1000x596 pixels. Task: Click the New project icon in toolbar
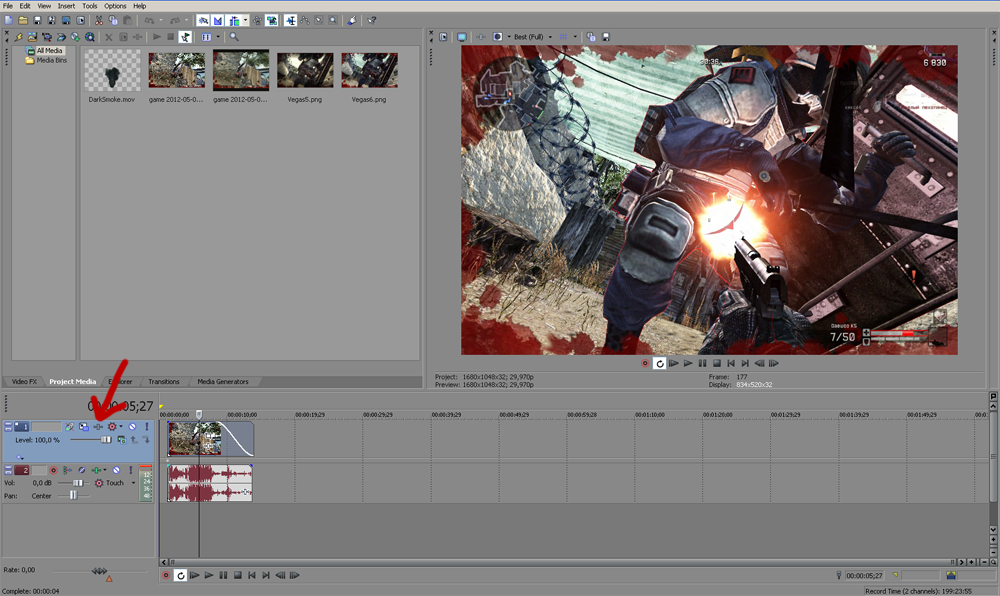(x=8, y=20)
